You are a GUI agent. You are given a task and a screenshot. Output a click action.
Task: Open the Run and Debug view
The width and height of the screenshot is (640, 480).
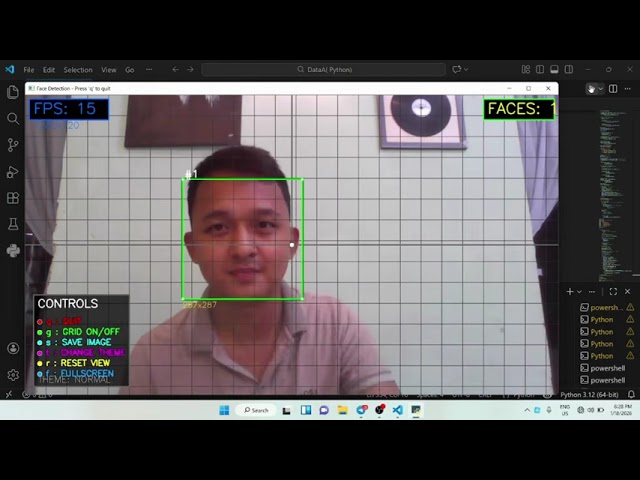[x=13, y=172]
